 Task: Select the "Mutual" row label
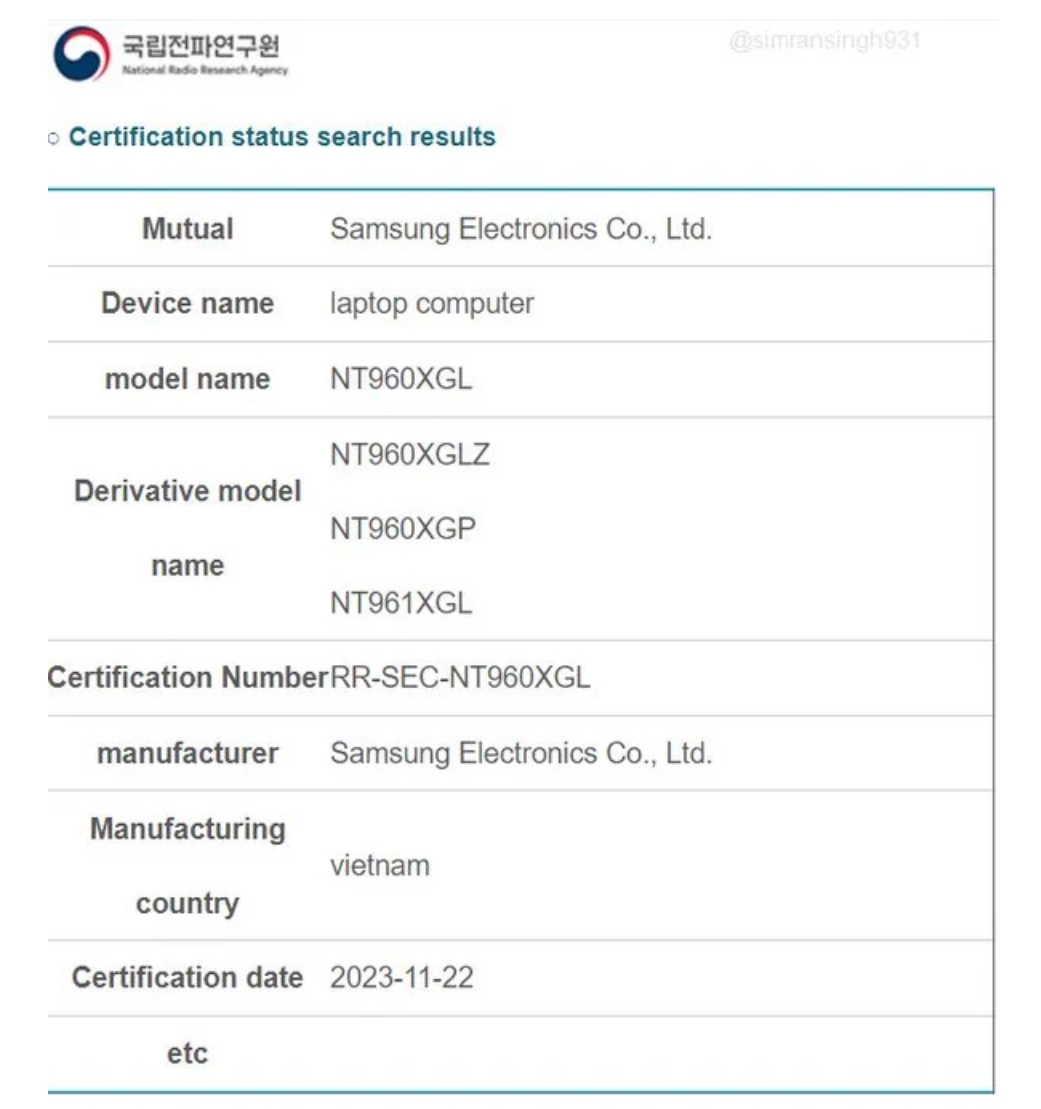[187, 228]
